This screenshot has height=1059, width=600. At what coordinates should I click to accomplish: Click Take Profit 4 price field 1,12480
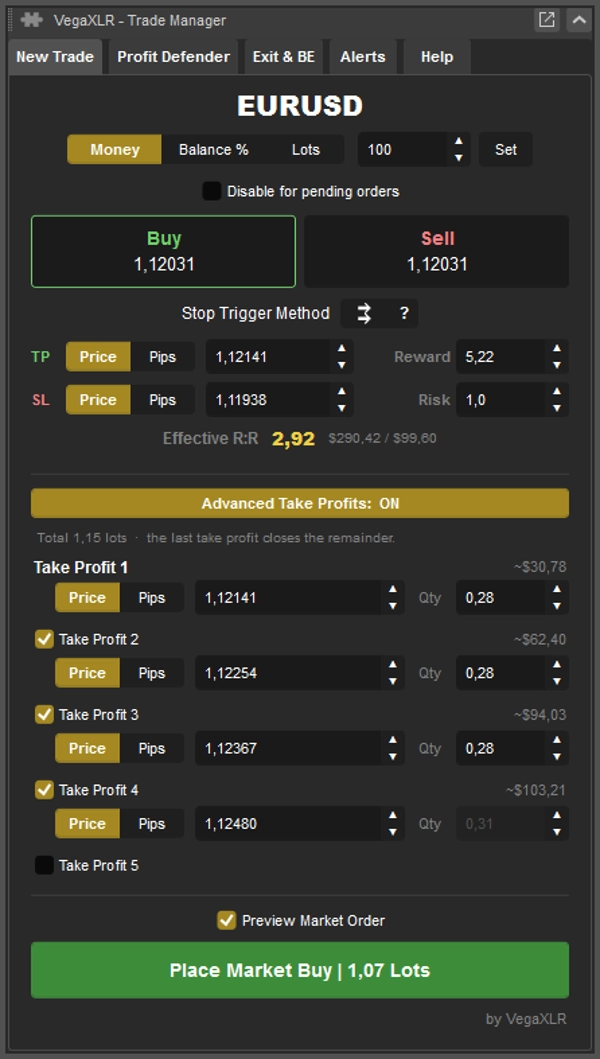click(289, 824)
